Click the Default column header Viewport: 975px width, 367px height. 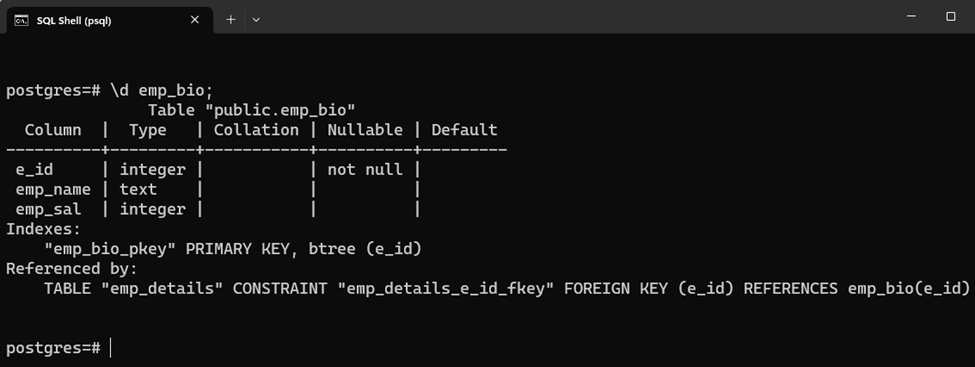(464, 130)
